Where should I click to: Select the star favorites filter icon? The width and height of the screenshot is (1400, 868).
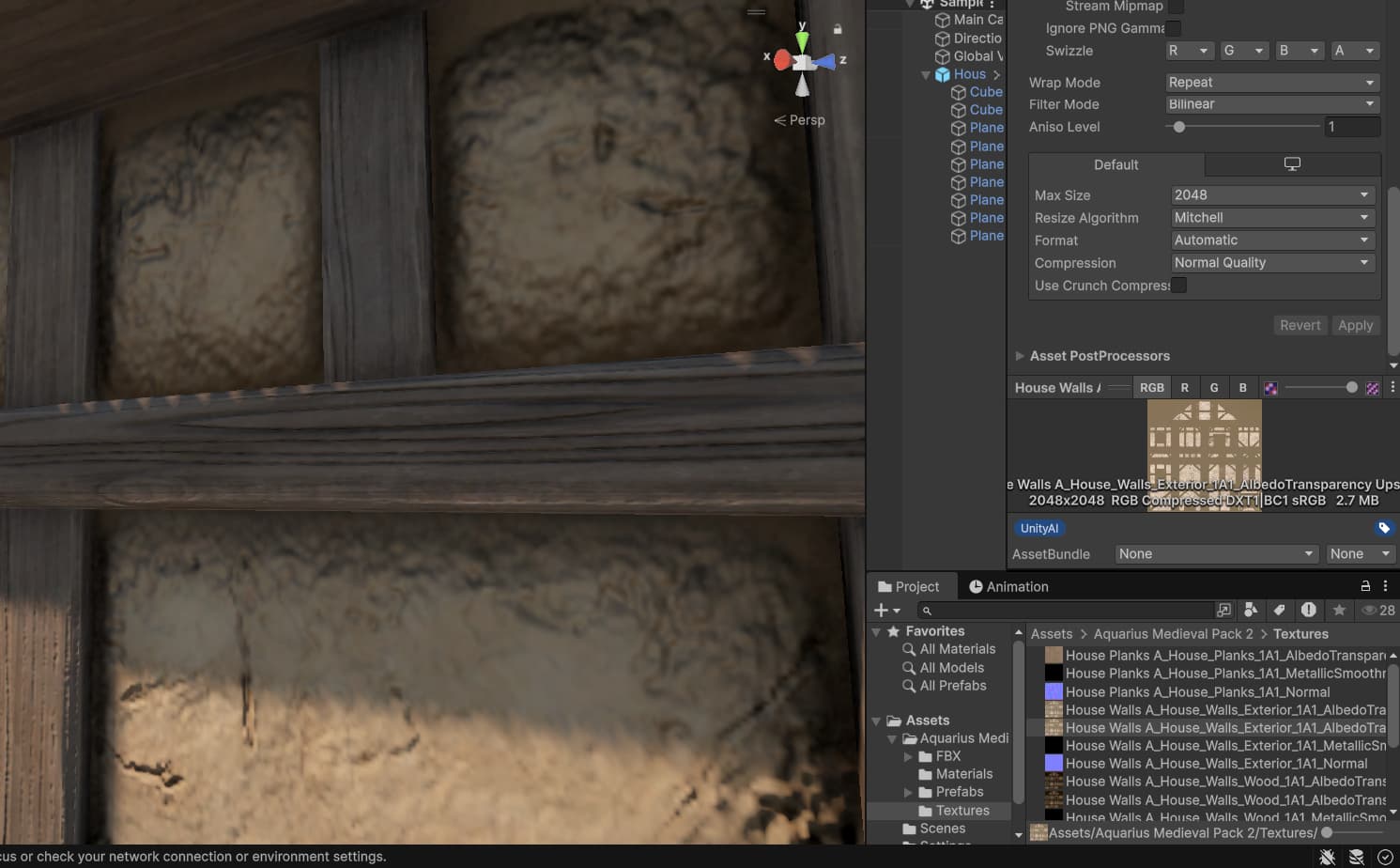1340,610
